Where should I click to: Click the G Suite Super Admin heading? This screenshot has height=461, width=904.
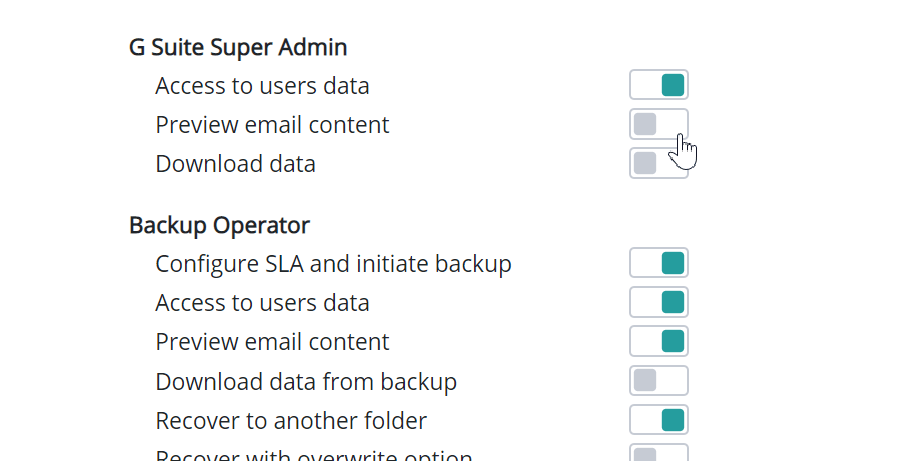tap(238, 46)
